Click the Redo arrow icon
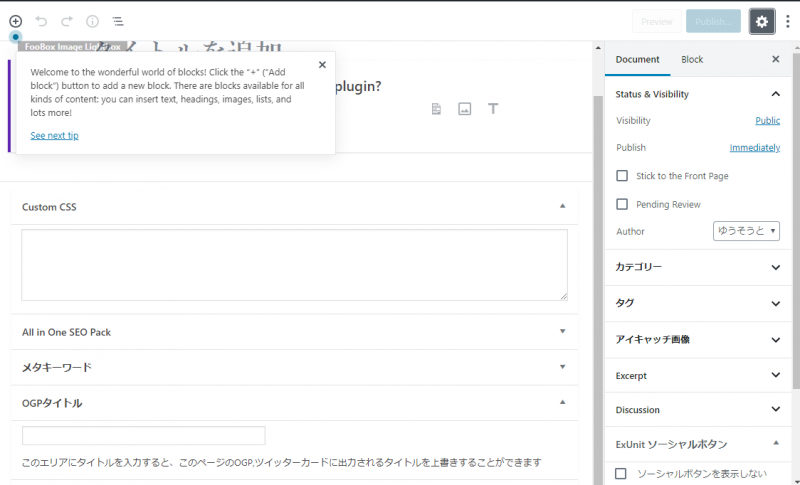 (x=67, y=20)
